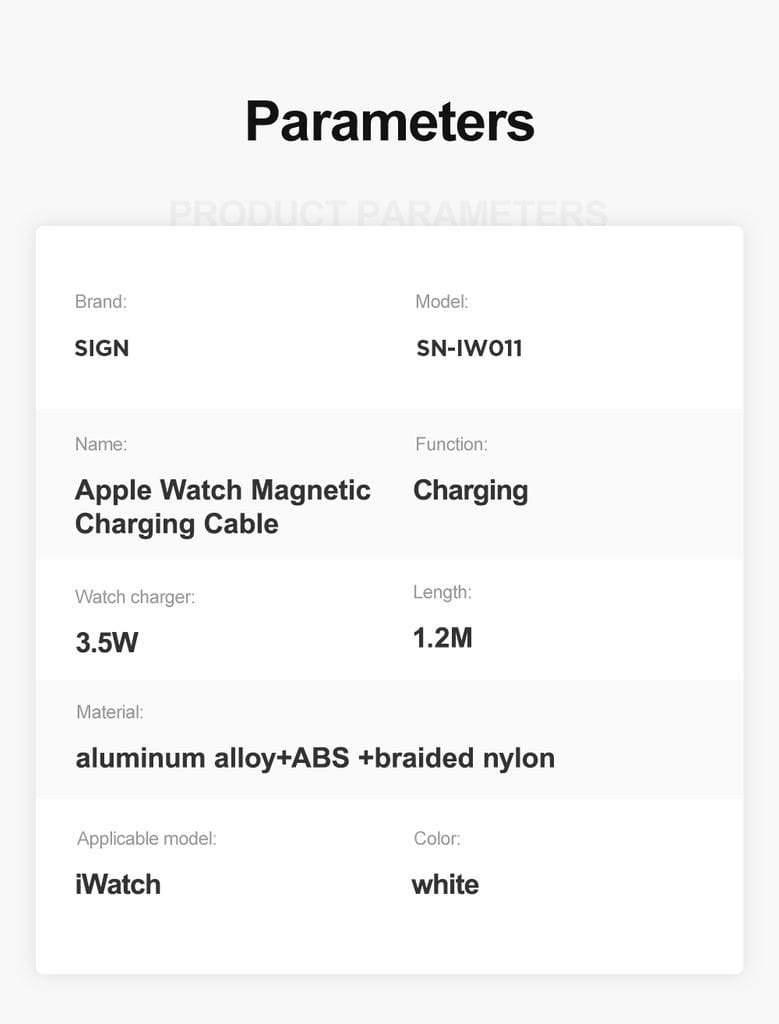Click the Length label
The image size is (779, 1024).
442,592
